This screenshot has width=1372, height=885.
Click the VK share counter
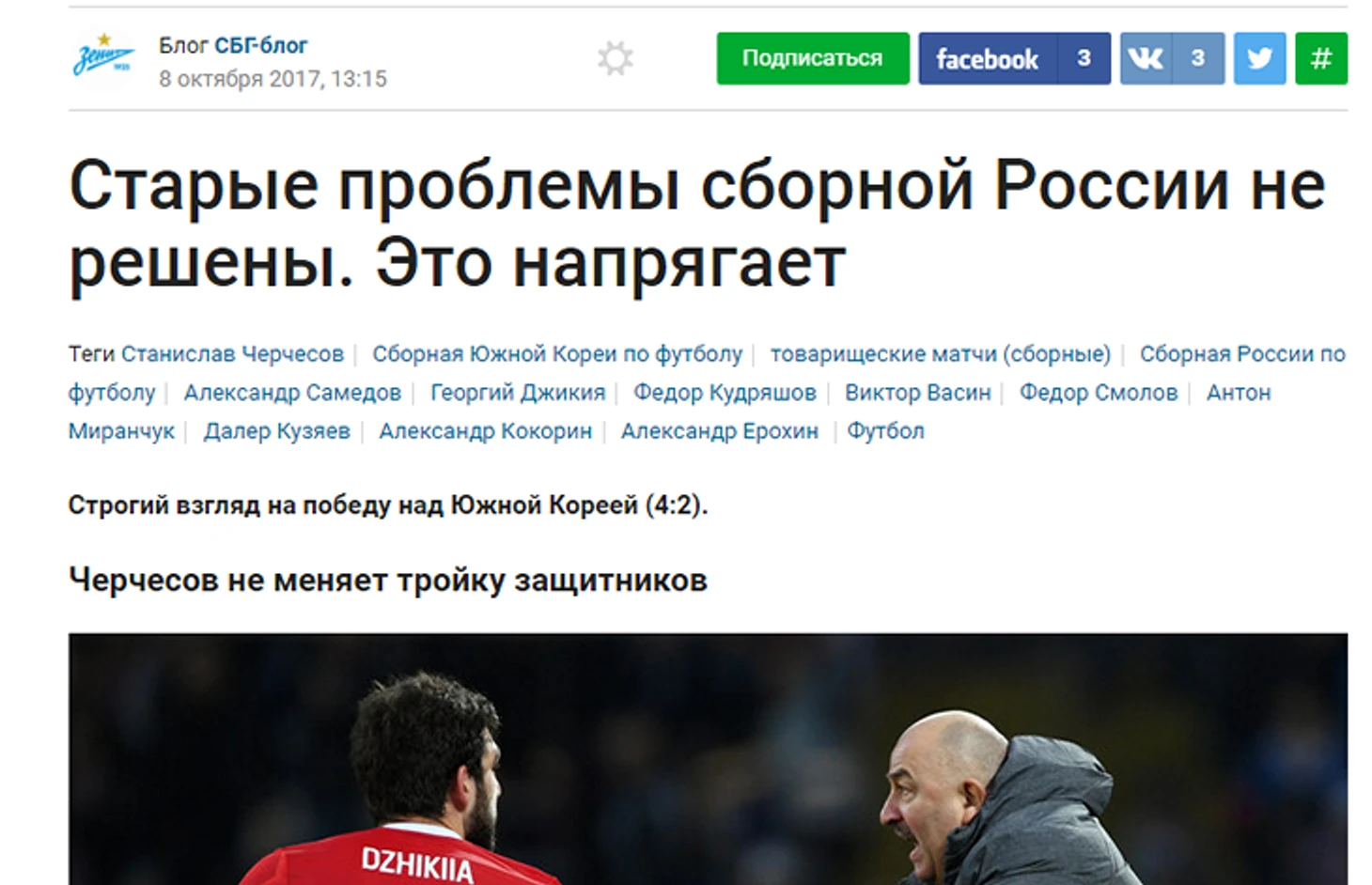(1198, 58)
